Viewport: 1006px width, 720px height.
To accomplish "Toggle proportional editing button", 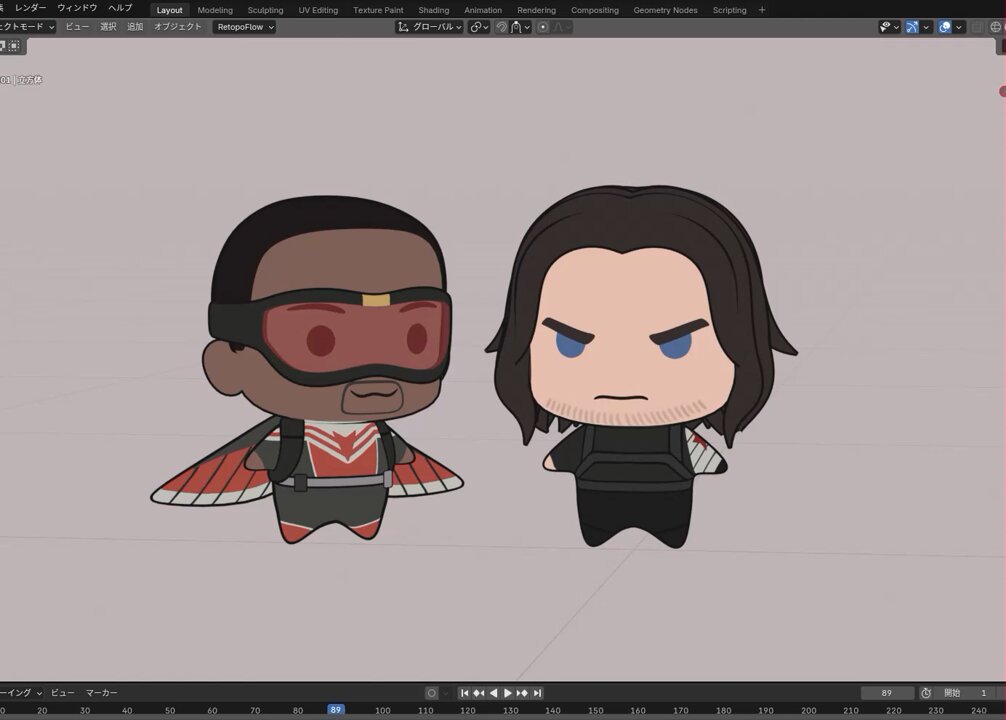I will [x=543, y=27].
